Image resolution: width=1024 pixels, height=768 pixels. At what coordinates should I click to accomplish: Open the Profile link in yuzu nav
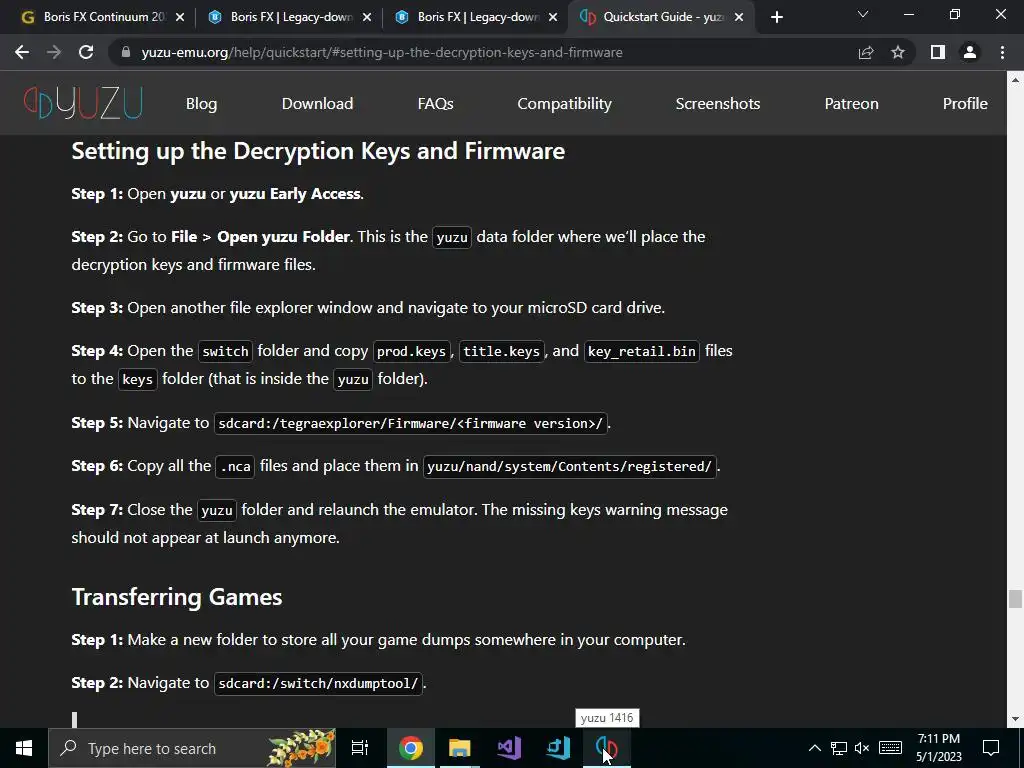tap(965, 103)
